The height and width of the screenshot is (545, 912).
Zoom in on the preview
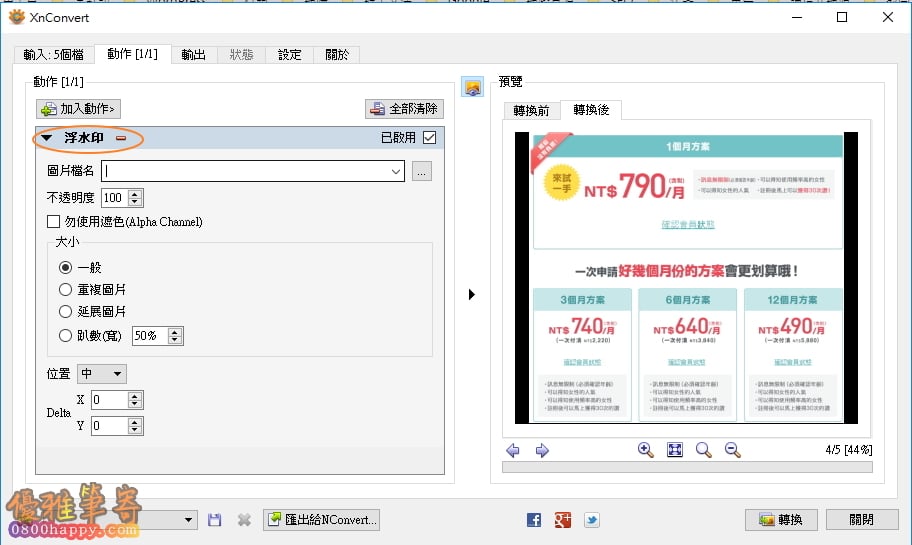[x=646, y=450]
